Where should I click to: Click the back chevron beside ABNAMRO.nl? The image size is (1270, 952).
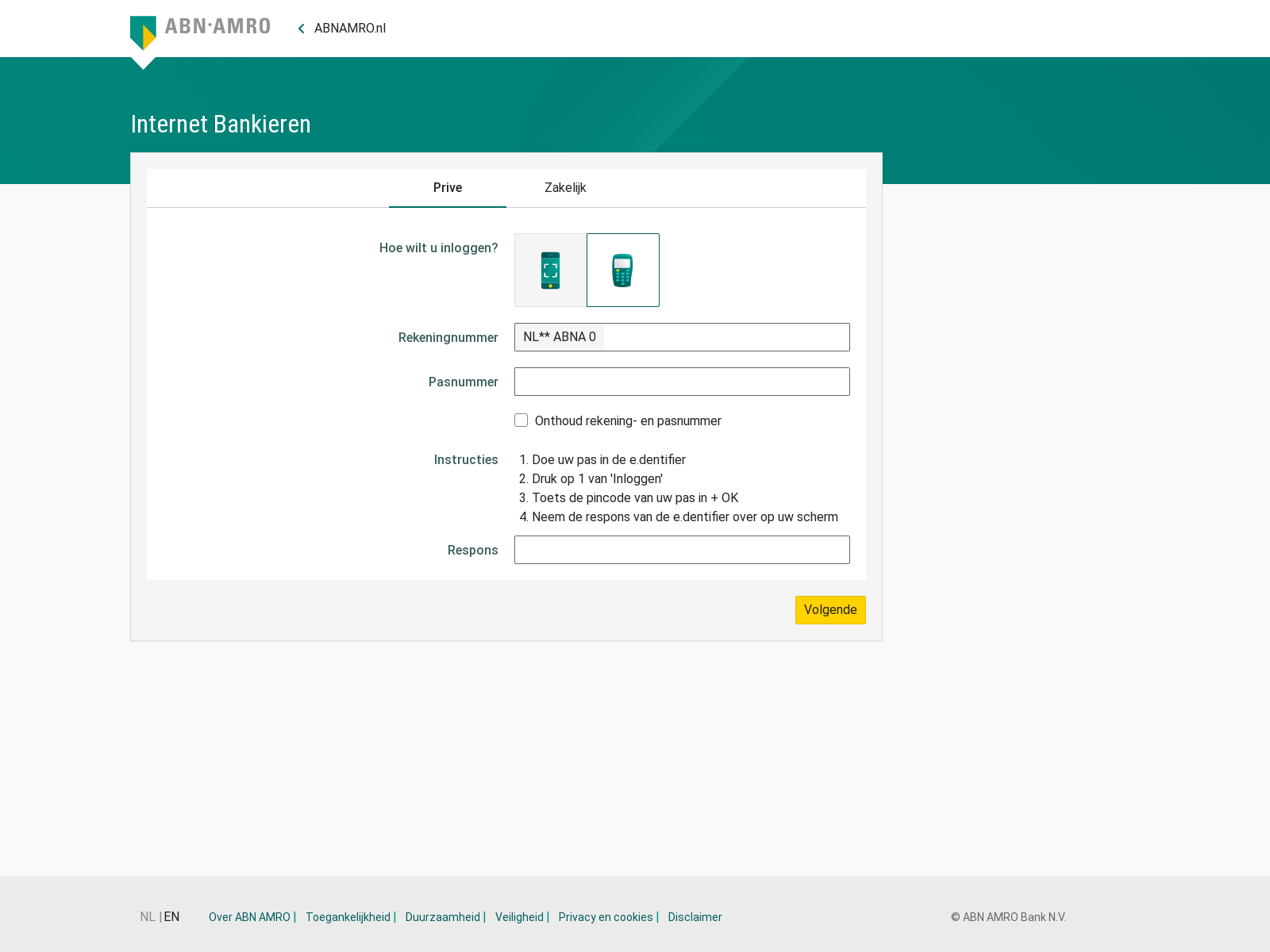pyautogui.click(x=302, y=29)
